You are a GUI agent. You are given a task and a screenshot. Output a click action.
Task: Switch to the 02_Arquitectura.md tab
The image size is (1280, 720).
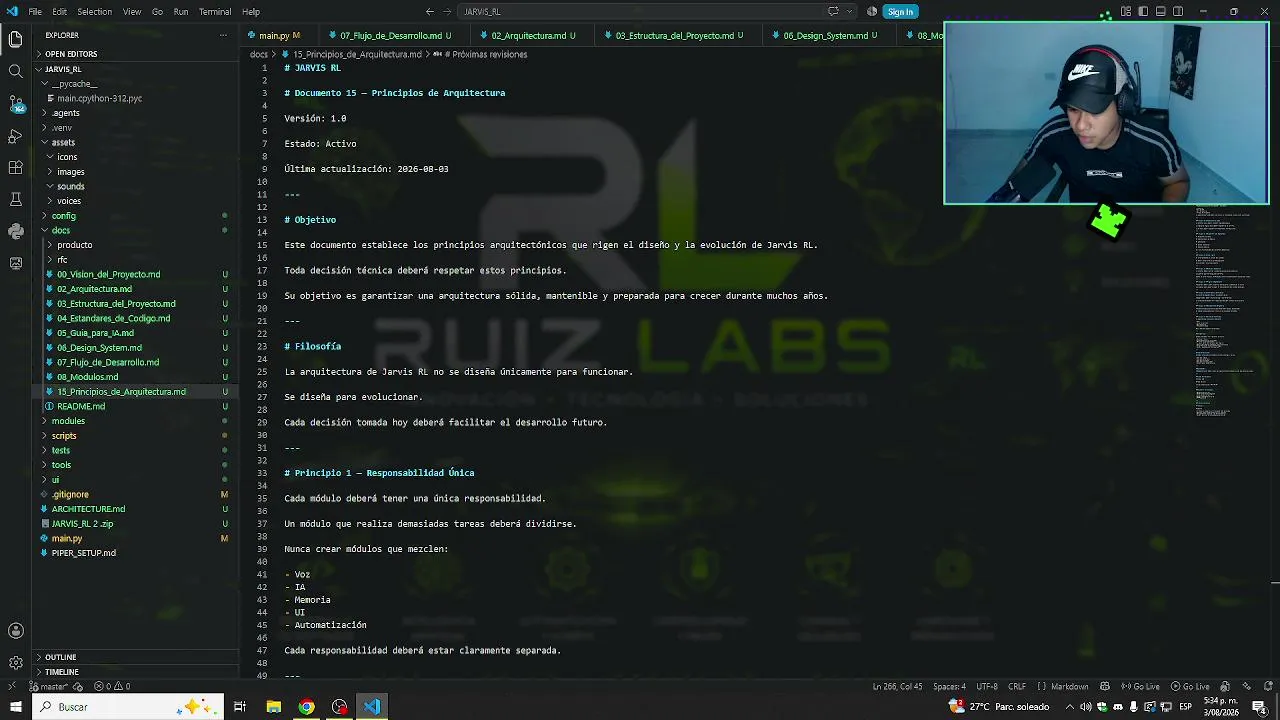pyautogui.click(x=528, y=35)
